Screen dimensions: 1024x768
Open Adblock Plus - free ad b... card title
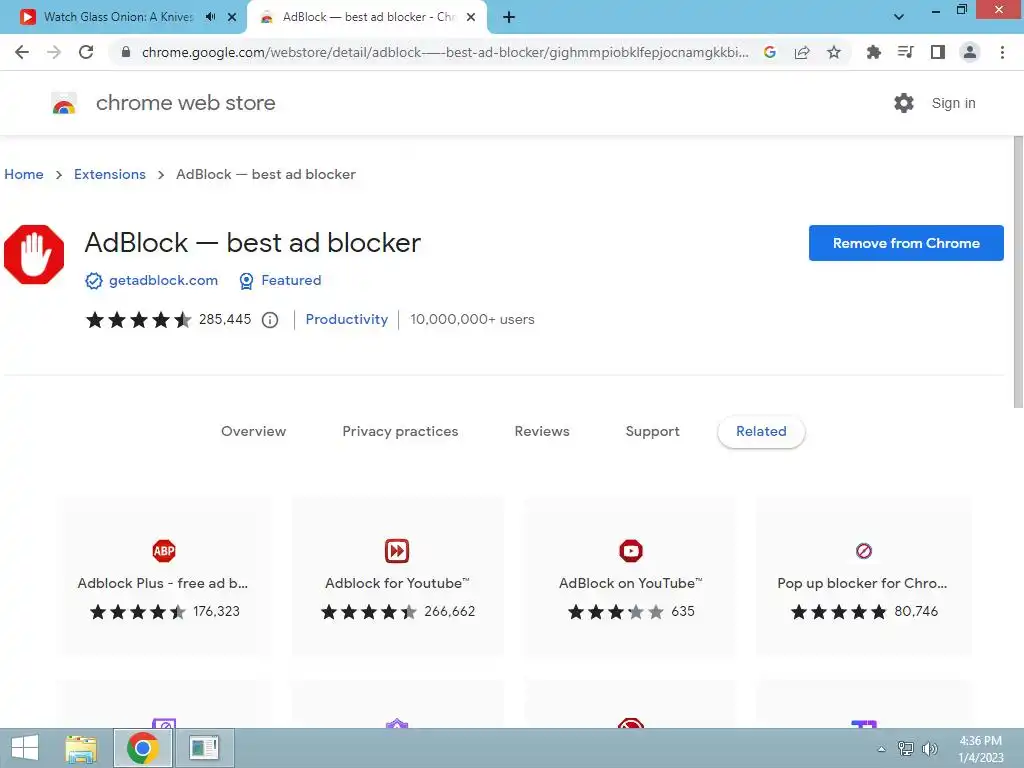pos(163,583)
